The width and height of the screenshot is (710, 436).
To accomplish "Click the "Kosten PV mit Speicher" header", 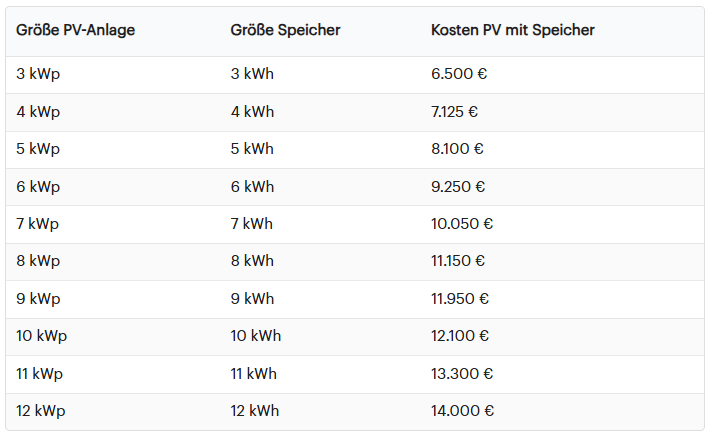I will [x=512, y=30].
